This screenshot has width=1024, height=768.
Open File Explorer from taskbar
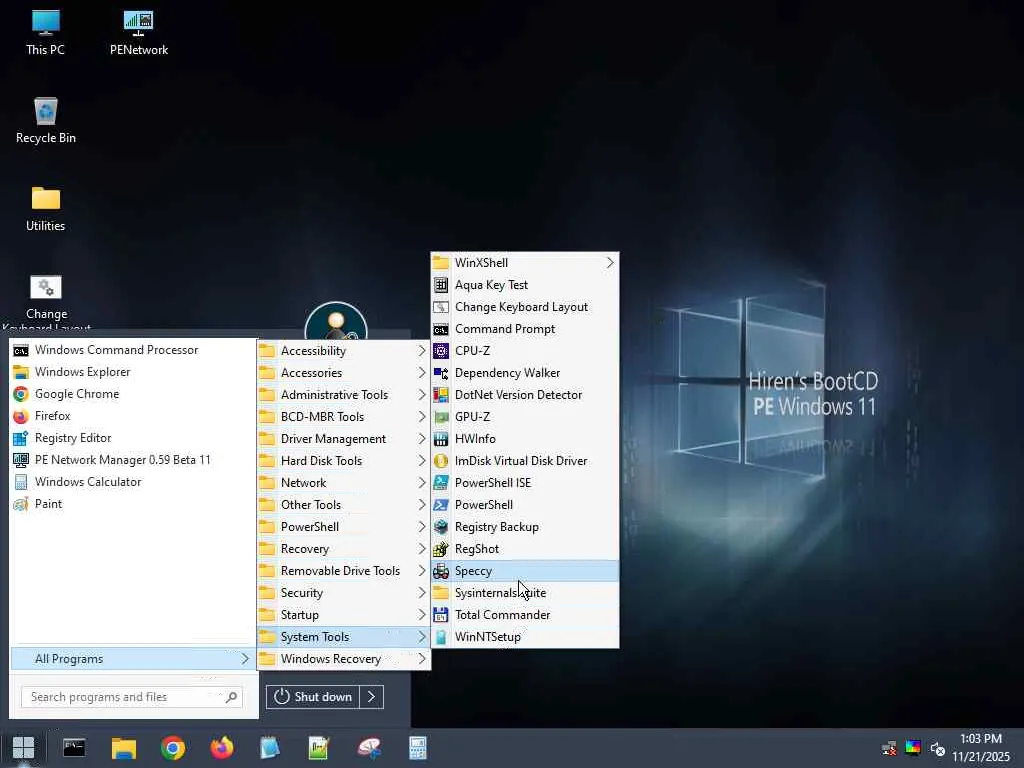click(123, 748)
